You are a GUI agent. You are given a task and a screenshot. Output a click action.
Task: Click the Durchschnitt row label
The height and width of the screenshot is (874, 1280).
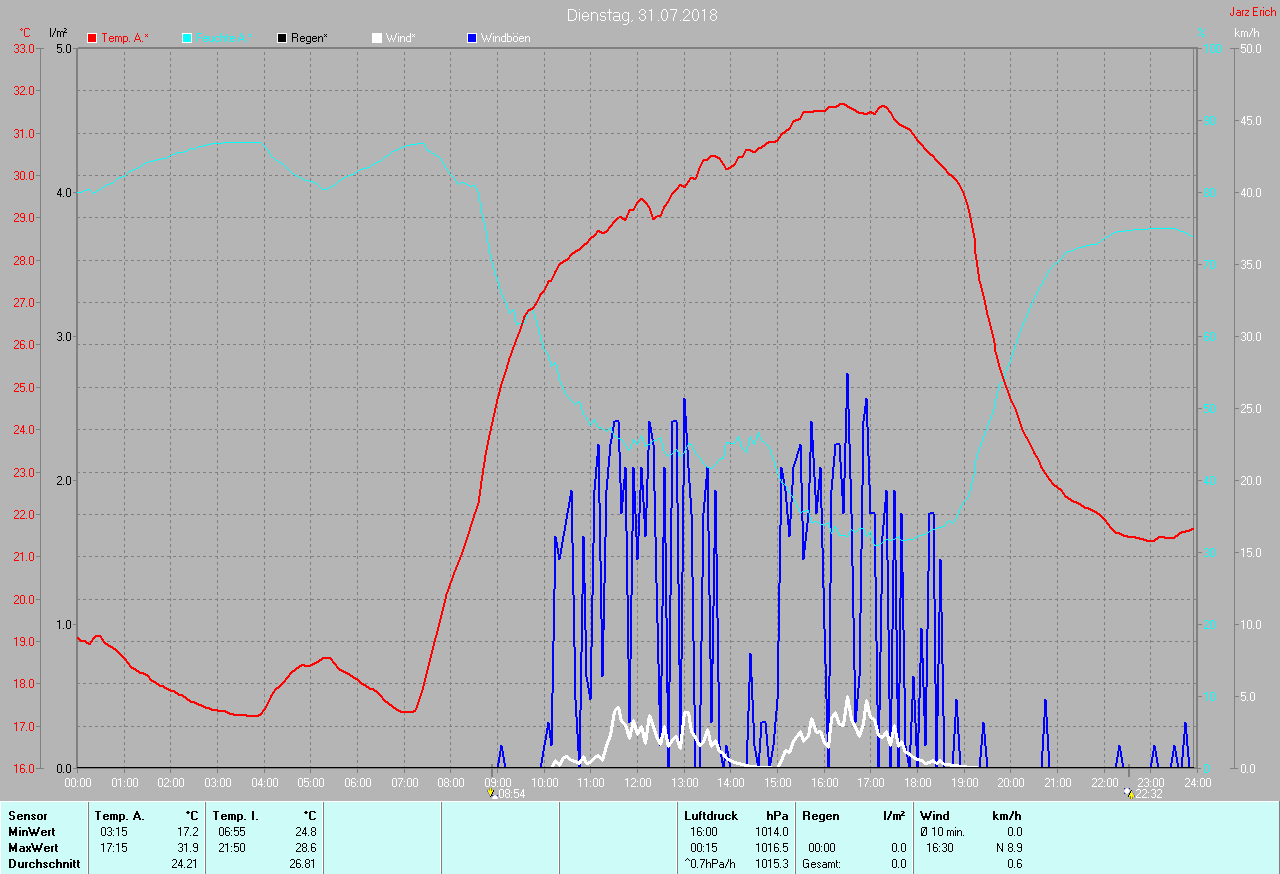click(x=44, y=864)
